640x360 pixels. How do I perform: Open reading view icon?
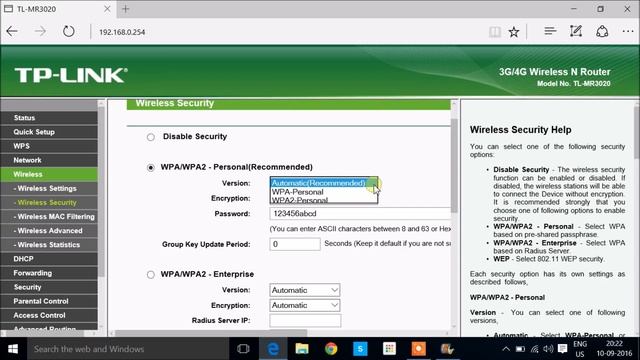495,31
